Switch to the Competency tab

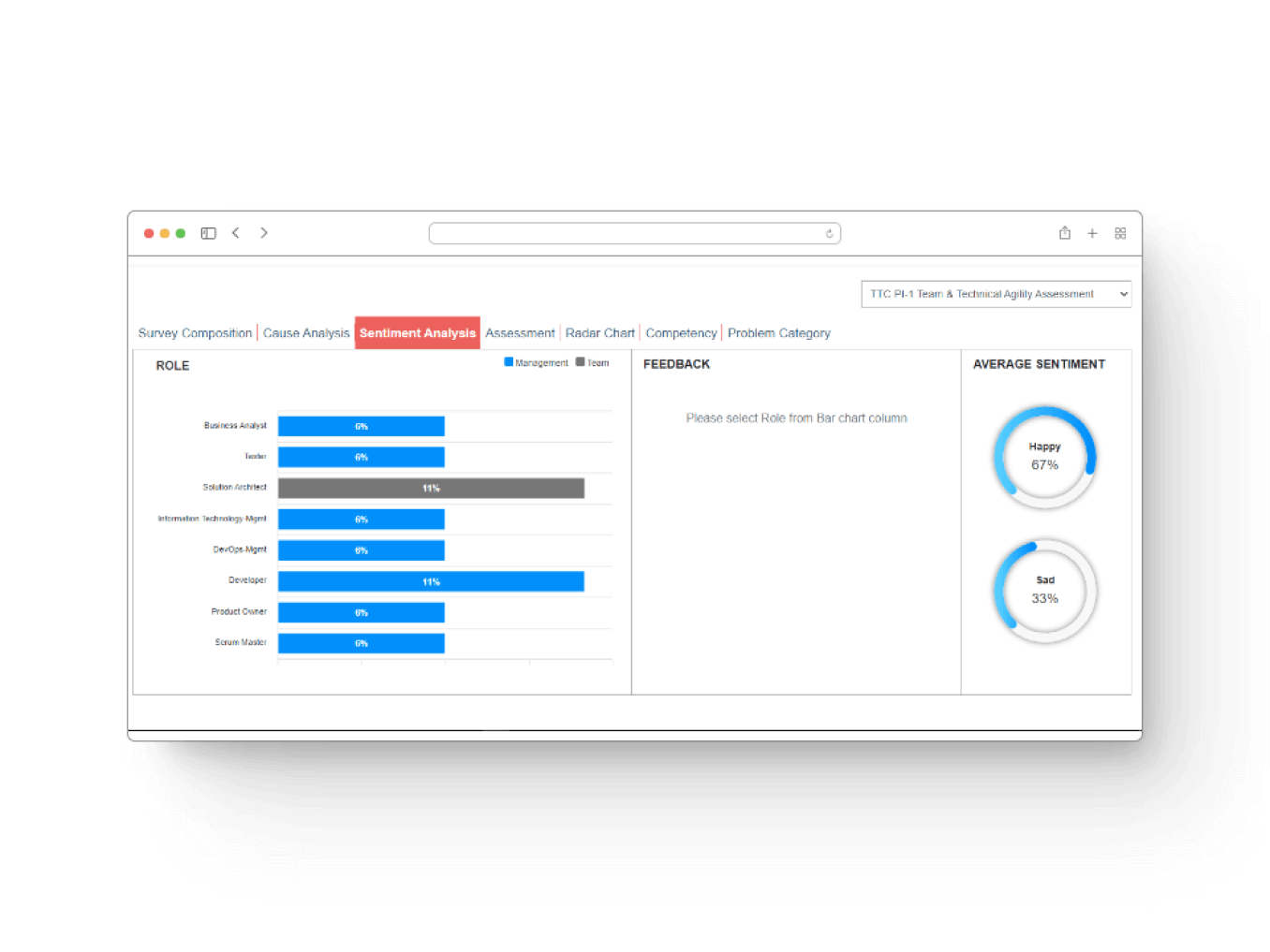[681, 333]
